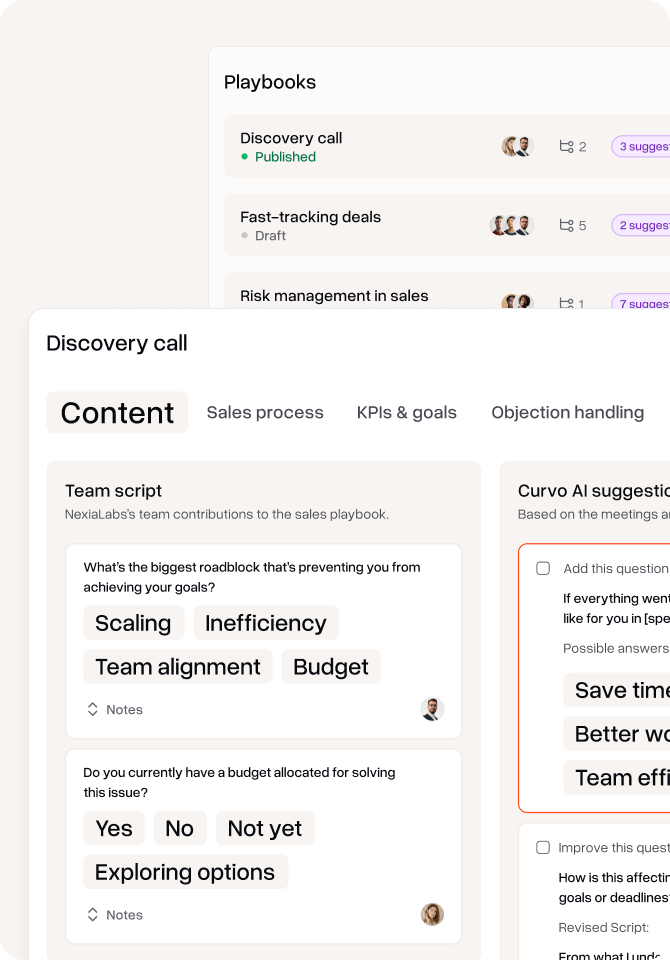Click avatars on the Discovery call playbook row
Image resolution: width=670 pixels, height=960 pixels.
[x=517, y=147]
